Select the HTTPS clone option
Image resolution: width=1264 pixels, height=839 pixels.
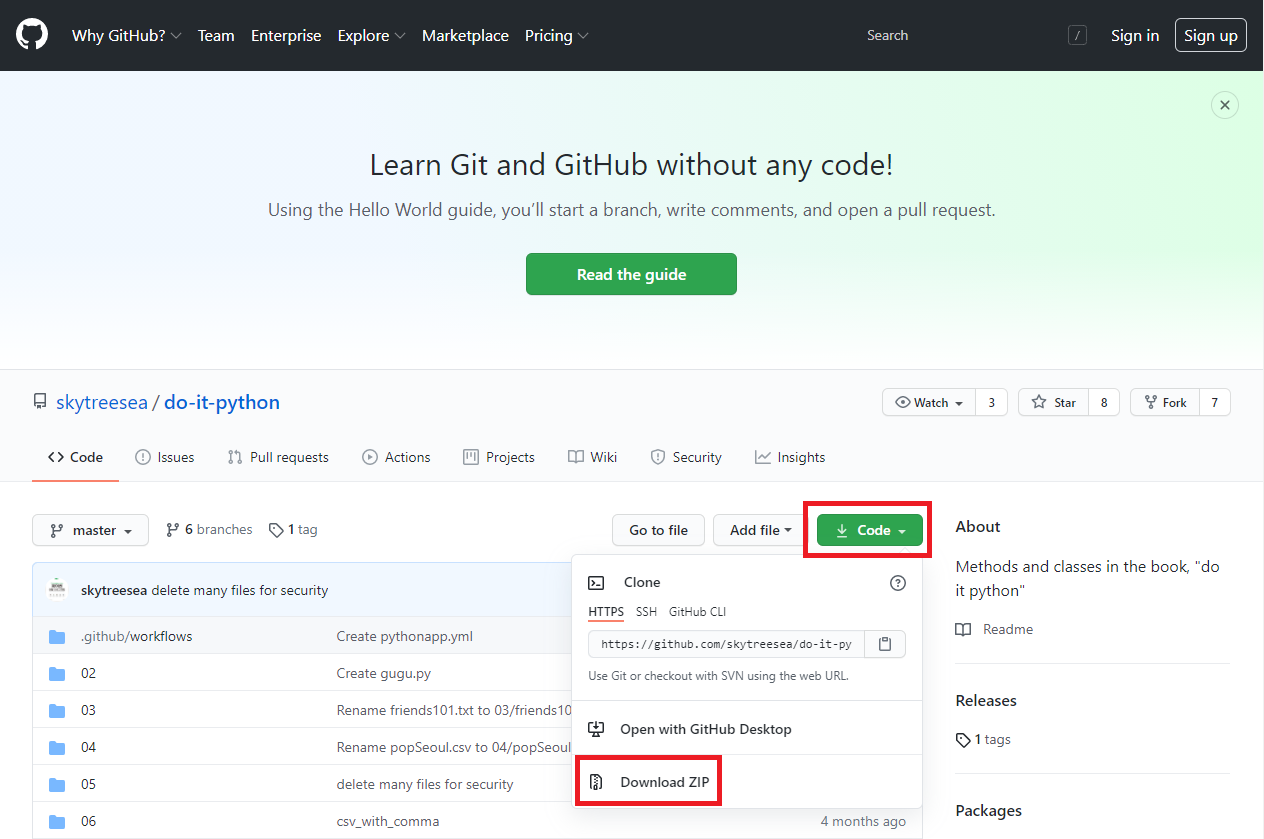606,611
